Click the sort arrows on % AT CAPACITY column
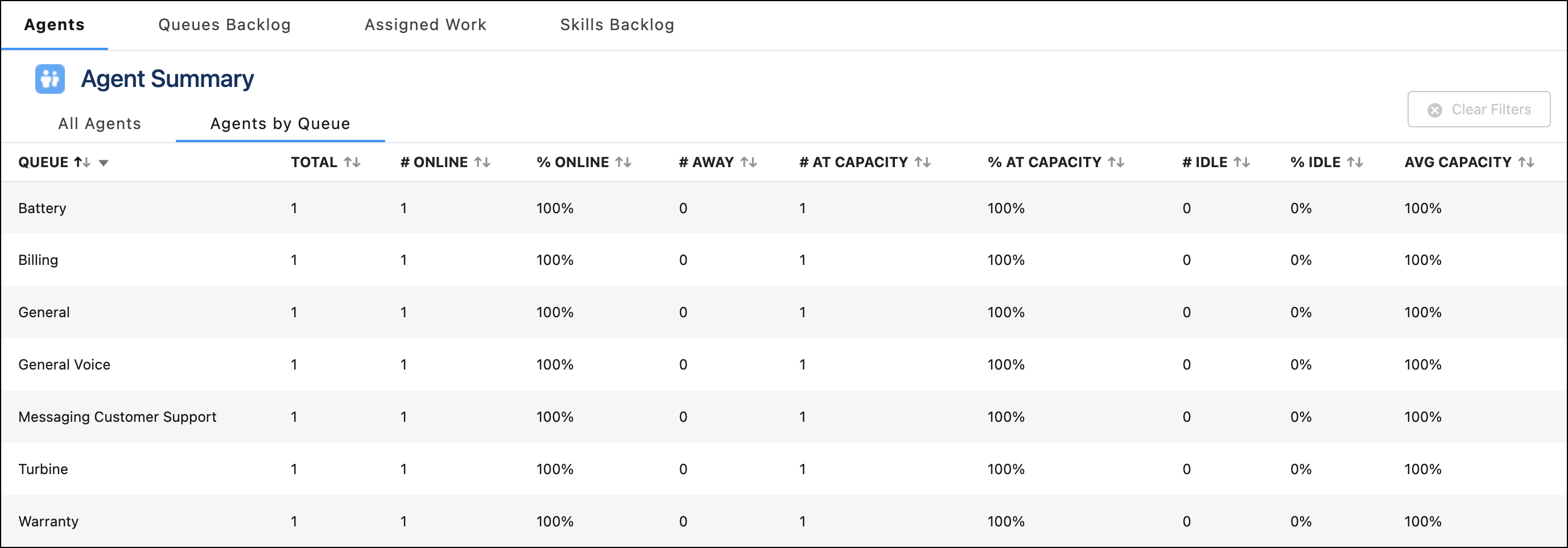 point(1116,162)
